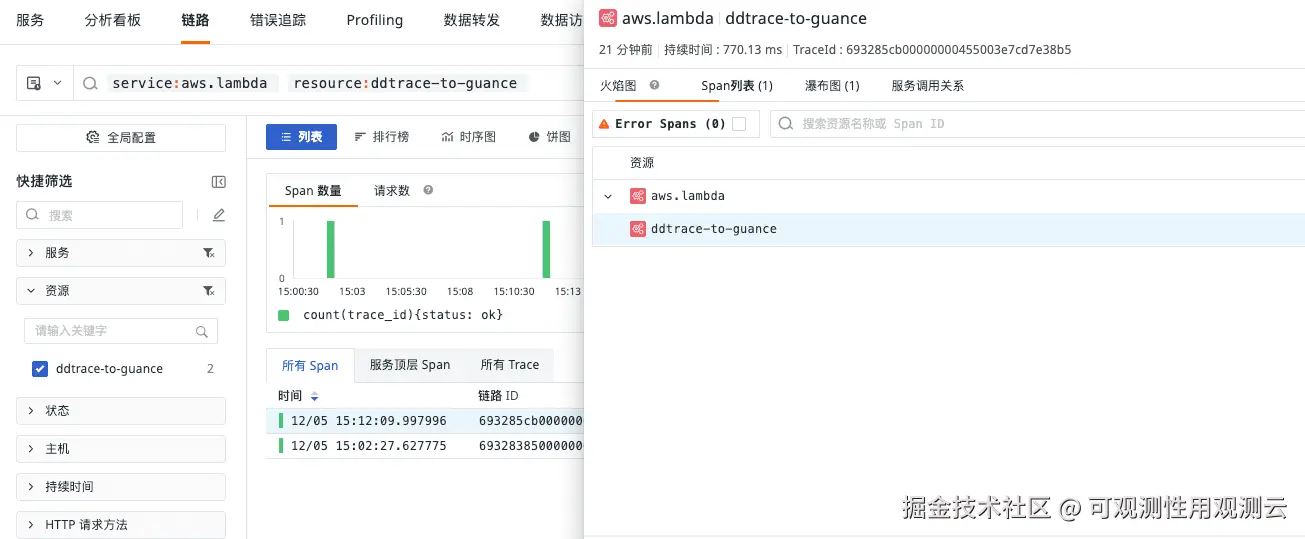Viewport: 1305px width, 539px height.
Task: Uncheck the ddtrace-to-guance checkbox
Action: tap(40, 369)
